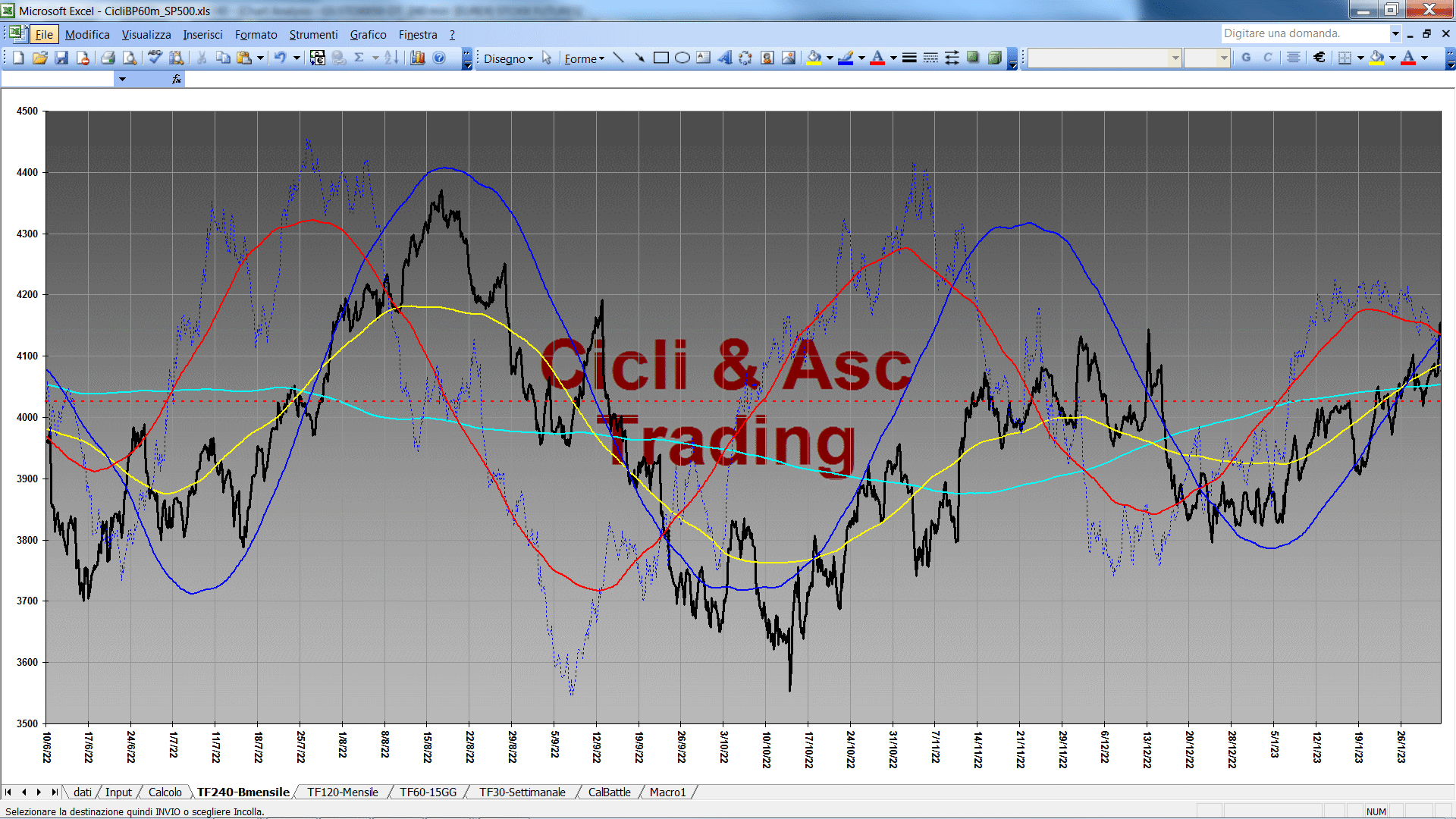Click drawing toolbar red Font Color A

[877, 58]
